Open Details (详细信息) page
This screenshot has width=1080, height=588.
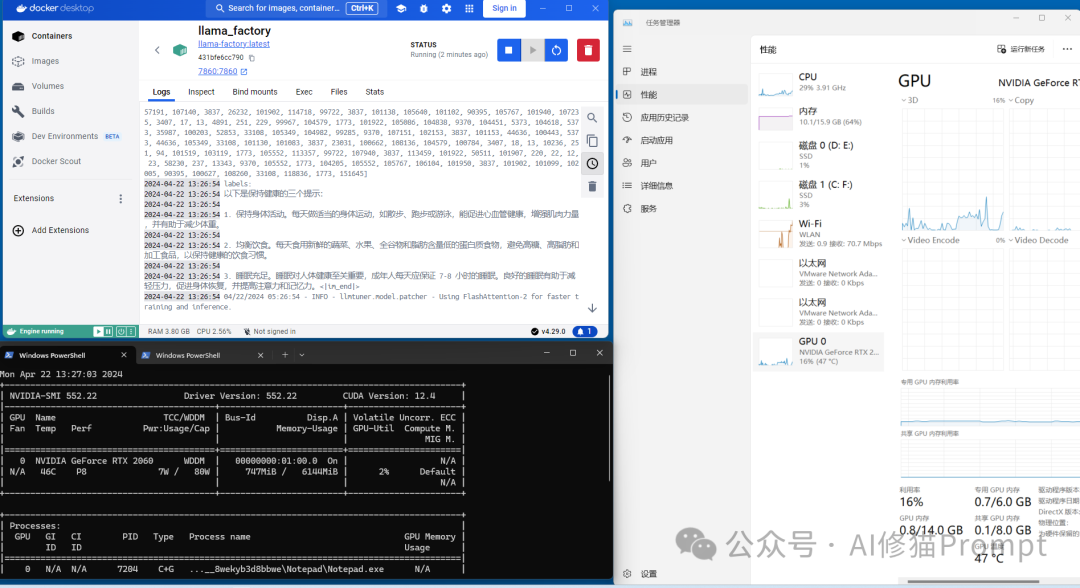tap(682, 185)
